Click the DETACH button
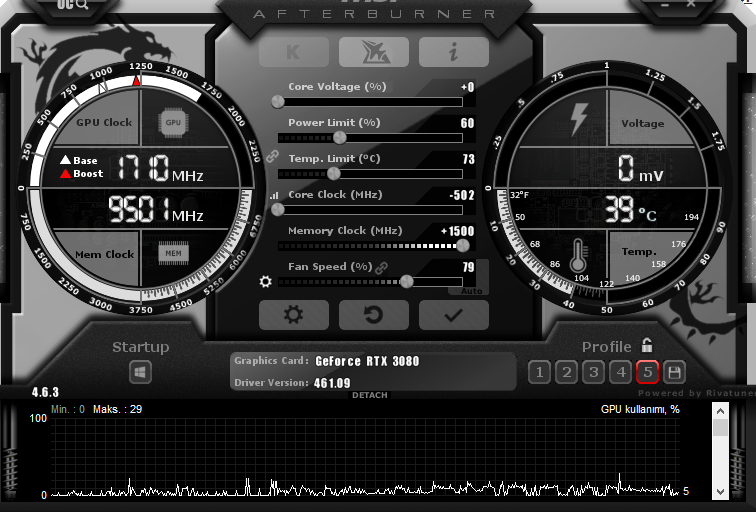 (x=370, y=395)
